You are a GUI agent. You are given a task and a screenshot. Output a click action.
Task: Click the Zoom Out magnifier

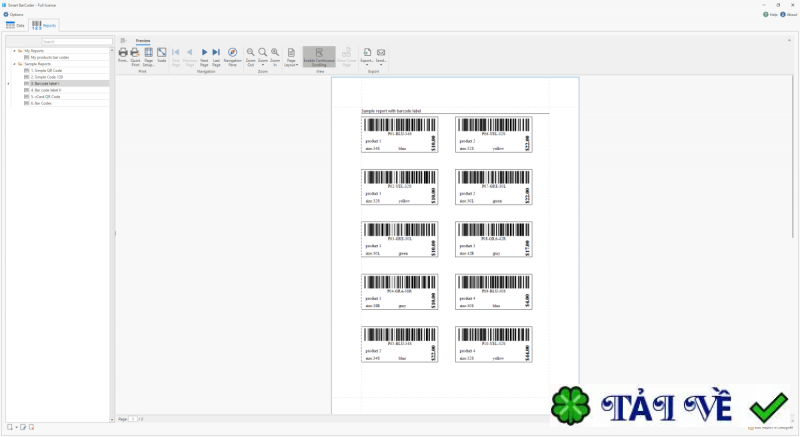(251, 56)
